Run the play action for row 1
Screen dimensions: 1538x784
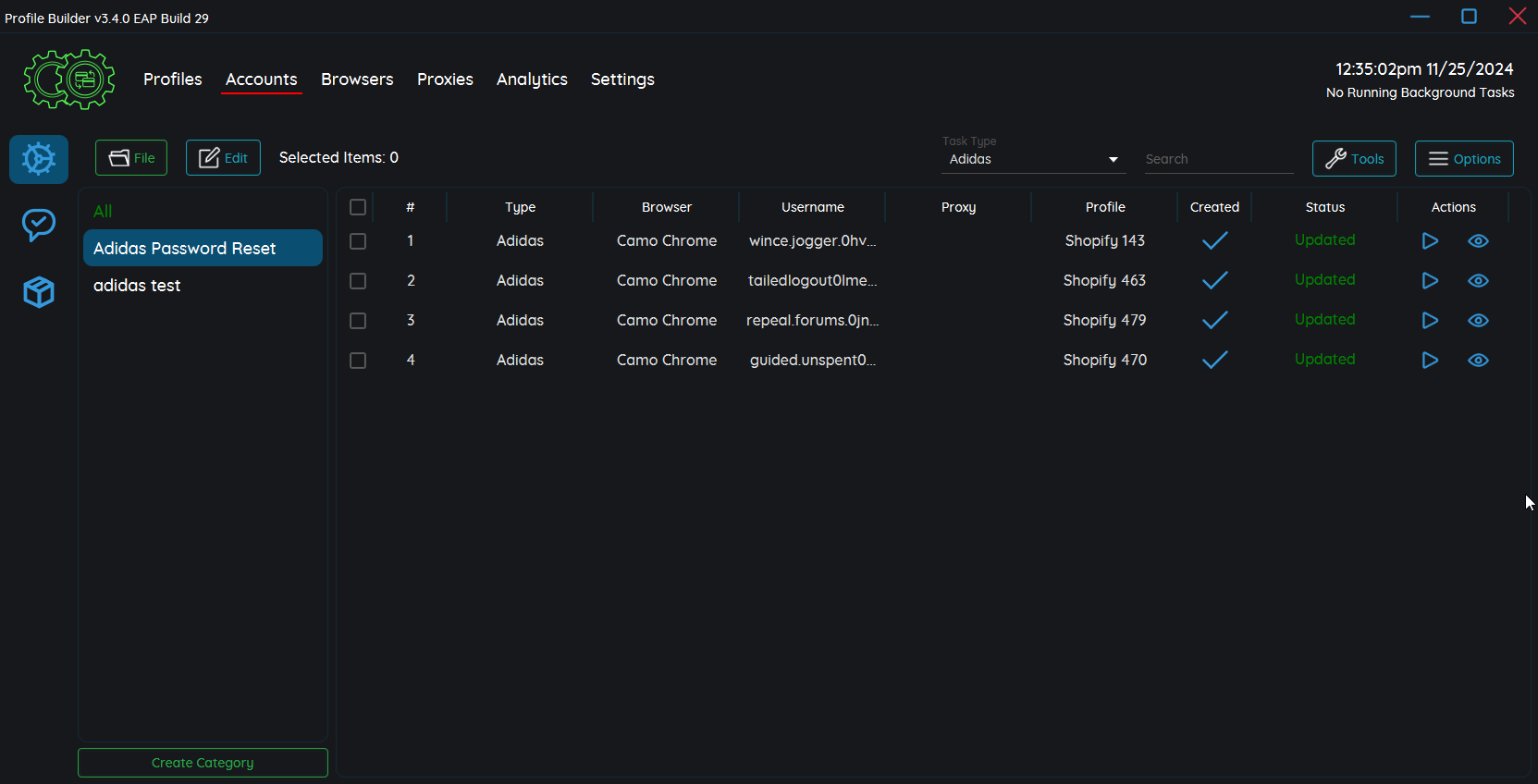click(1429, 241)
